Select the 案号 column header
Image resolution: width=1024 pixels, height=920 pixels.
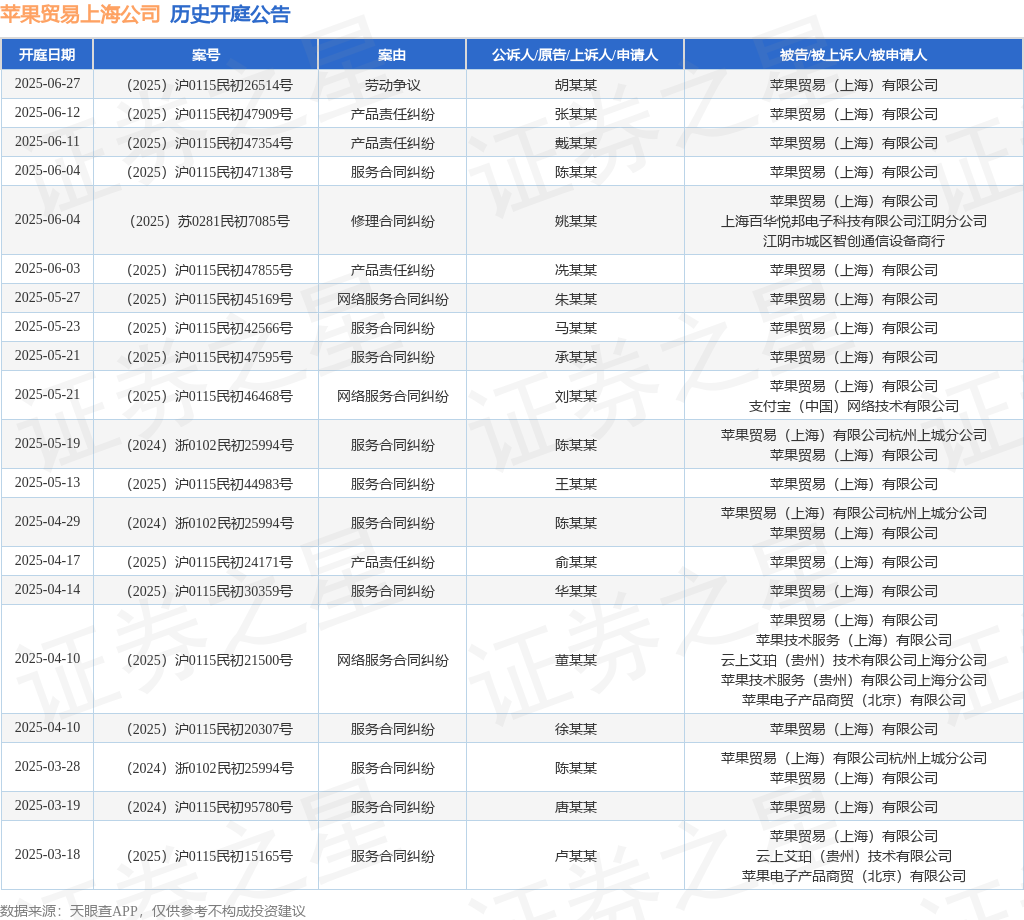(x=206, y=55)
